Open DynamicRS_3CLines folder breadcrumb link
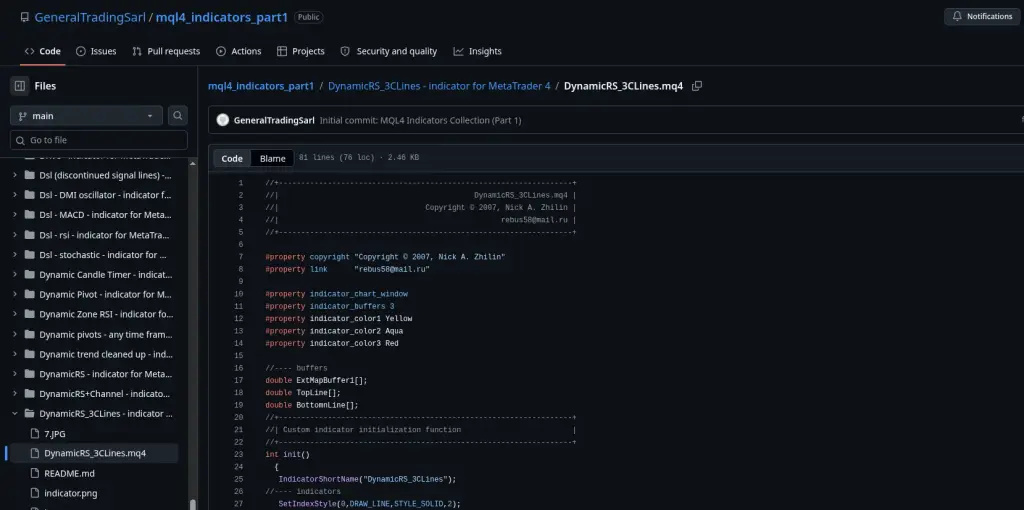The image size is (1024, 510). [439, 86]
